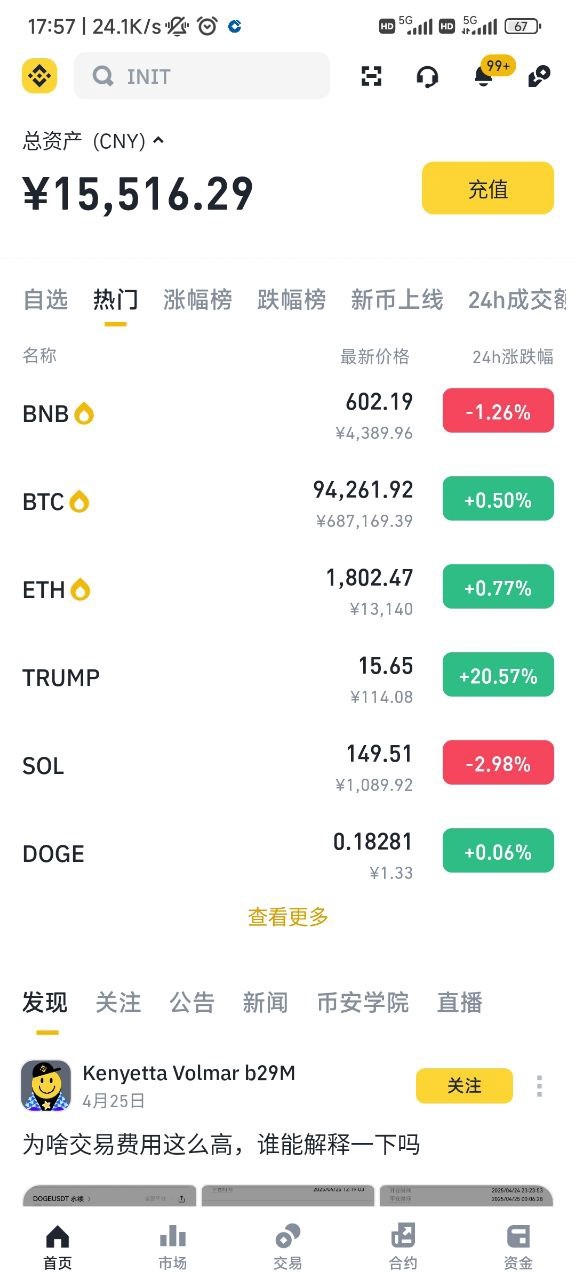Image resolution: width=576 pixels, height=1280 pixels.
Task: Open the 合约 icon in bottom bar
Action: 403,1246
